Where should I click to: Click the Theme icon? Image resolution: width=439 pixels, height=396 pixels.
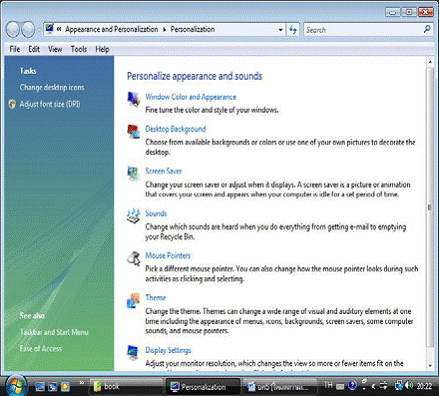tap(133, 300)
